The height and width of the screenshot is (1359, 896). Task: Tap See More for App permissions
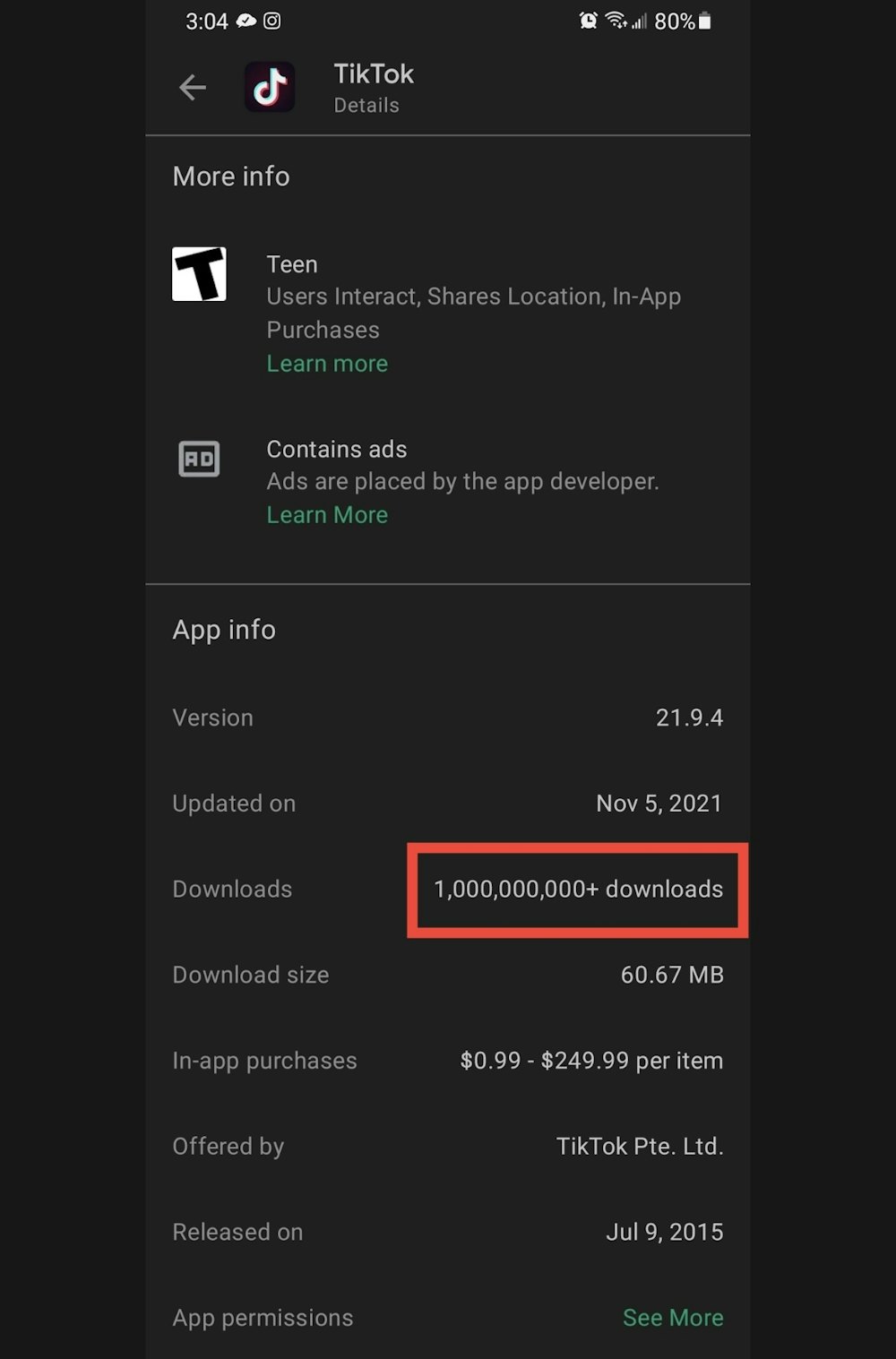tap(673, 1318)
